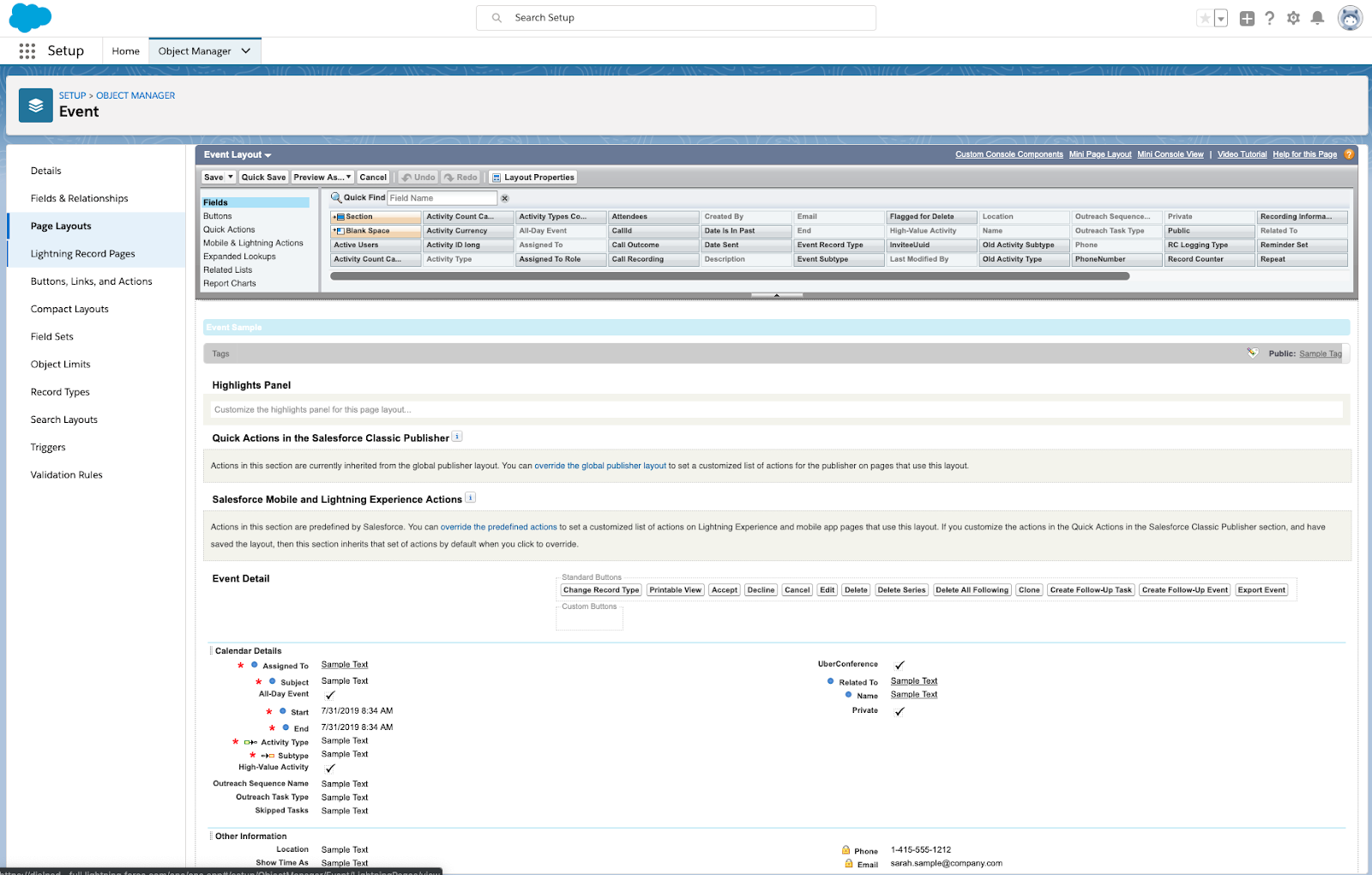
Task: Click the Private checkmark
Action: (900, 711)
